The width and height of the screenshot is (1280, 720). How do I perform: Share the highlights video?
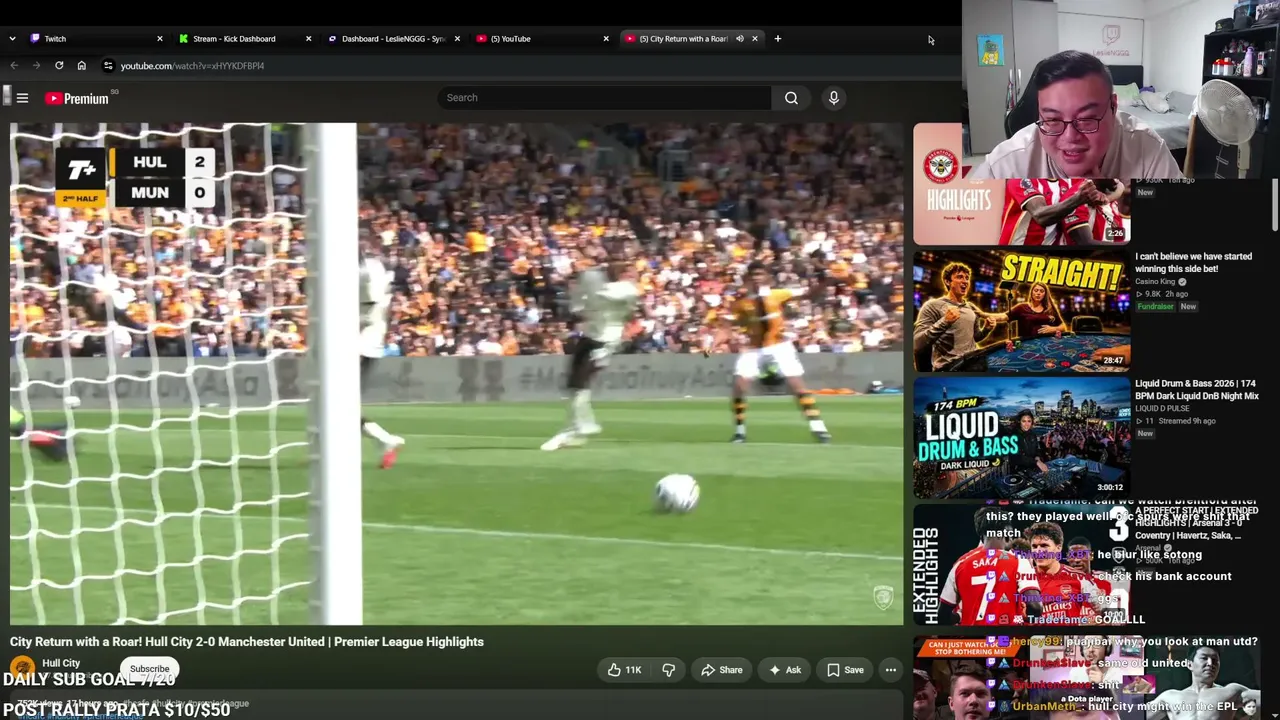coord(721,670)
